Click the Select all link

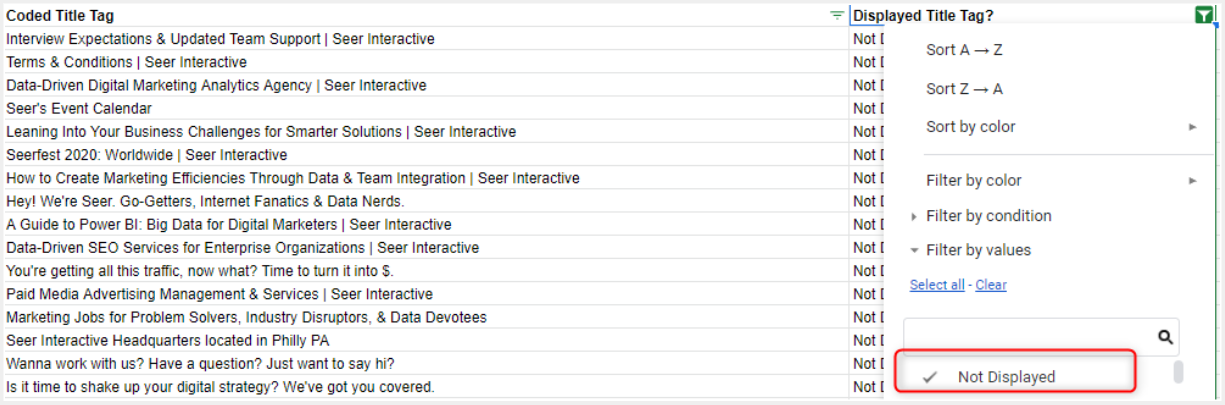[x=937, y=285]
